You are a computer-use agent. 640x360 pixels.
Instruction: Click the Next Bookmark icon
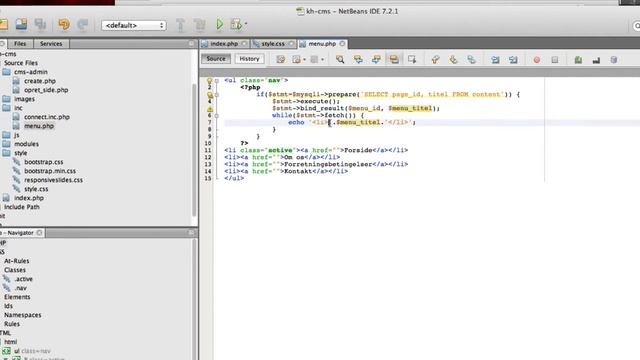coord(453,60)
